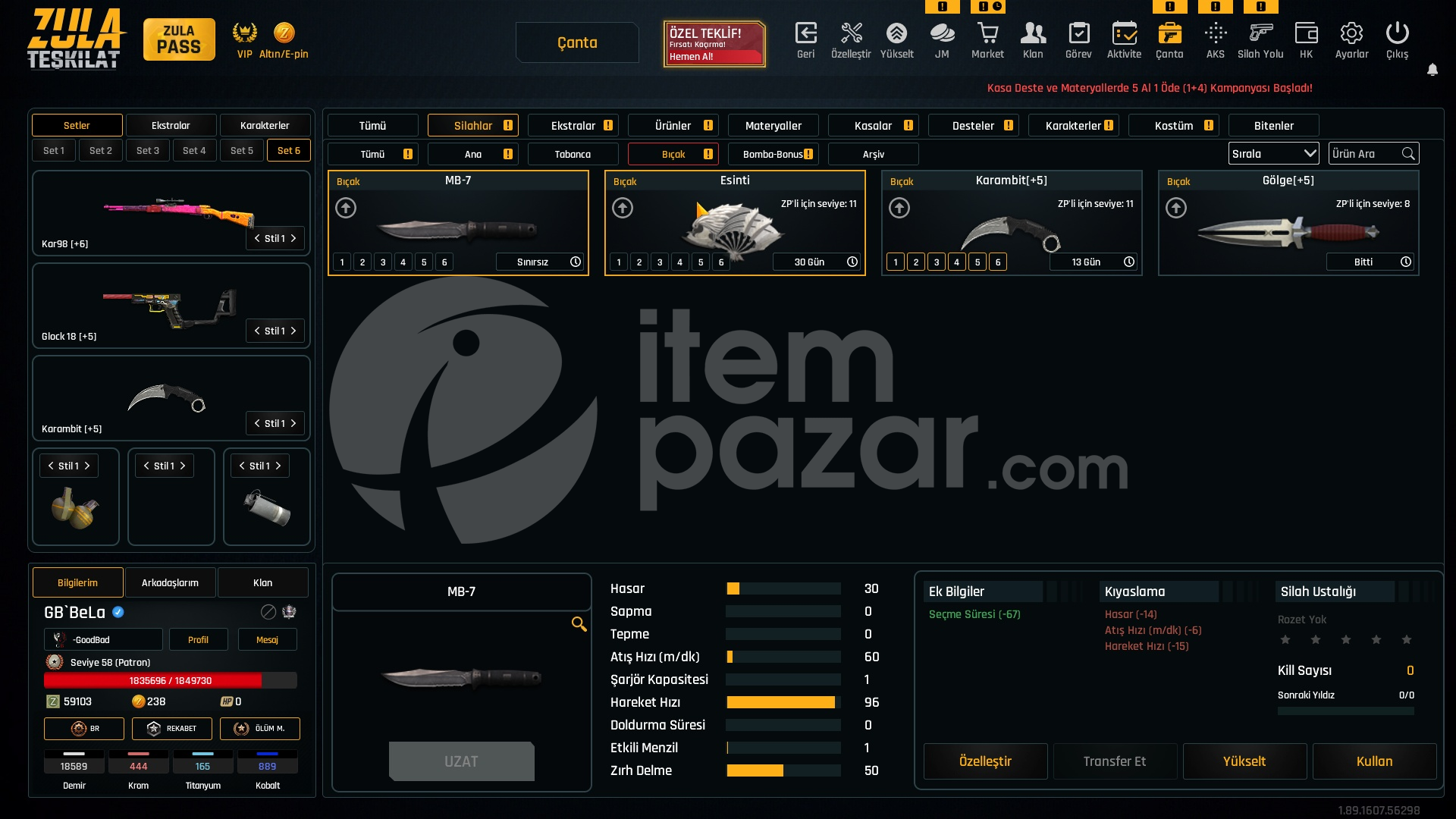Click the Zırh Delme stat bar
The image size is (1456, 819).
coord(783,770)
